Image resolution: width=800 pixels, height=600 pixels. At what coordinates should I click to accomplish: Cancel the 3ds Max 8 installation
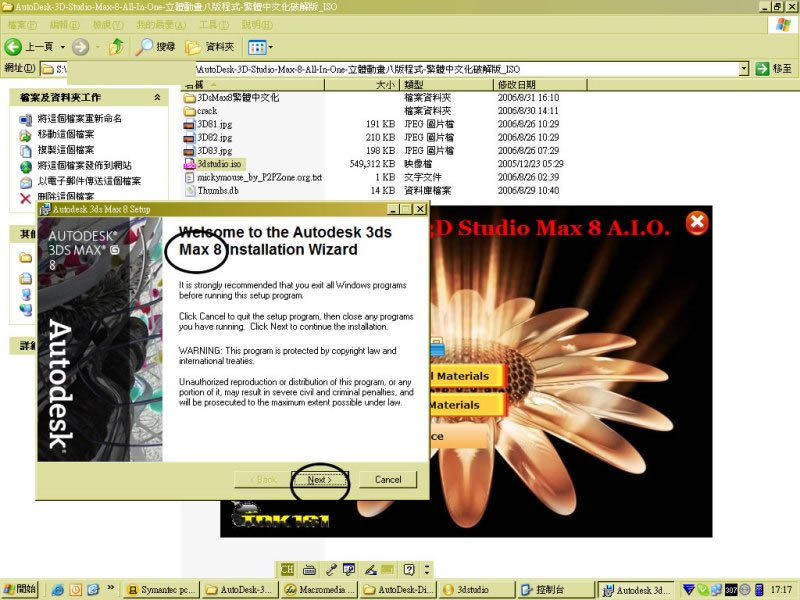coord(387,480)
